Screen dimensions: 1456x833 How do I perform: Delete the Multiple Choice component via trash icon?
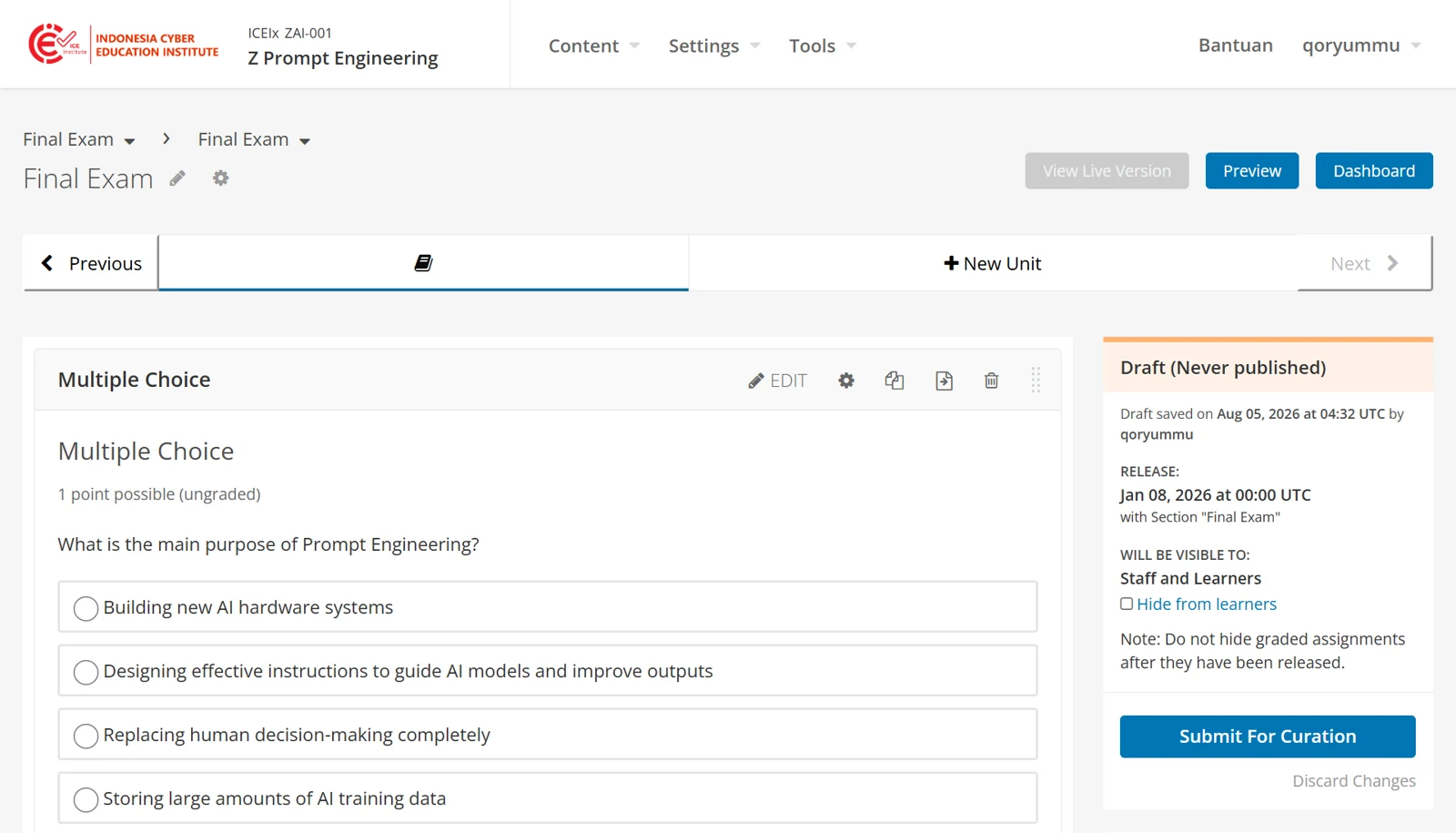pyautogui.click(x=992, y=381)
